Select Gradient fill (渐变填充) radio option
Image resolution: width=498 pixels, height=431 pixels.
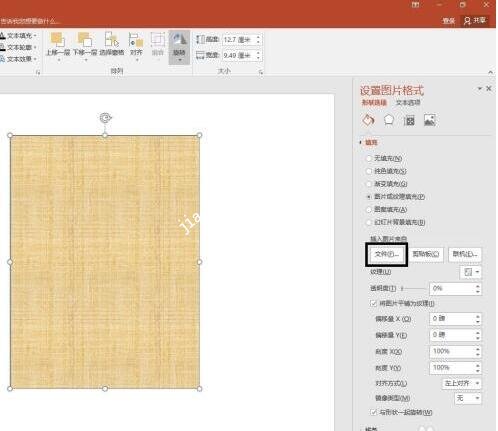369,184
